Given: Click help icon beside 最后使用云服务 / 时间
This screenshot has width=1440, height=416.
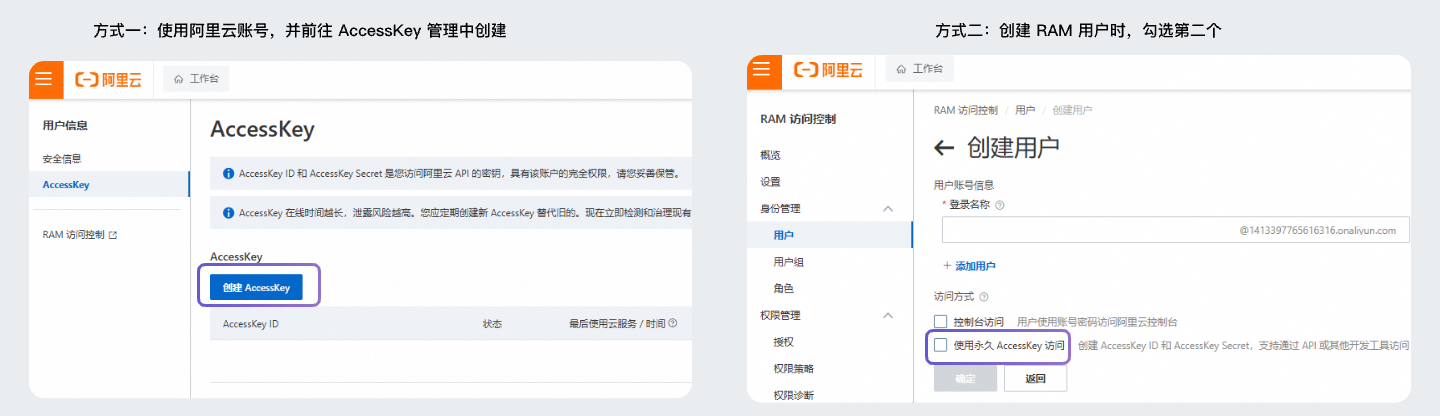Looking at the screenshot, I should pyautogui.click(x=673, y=324).
